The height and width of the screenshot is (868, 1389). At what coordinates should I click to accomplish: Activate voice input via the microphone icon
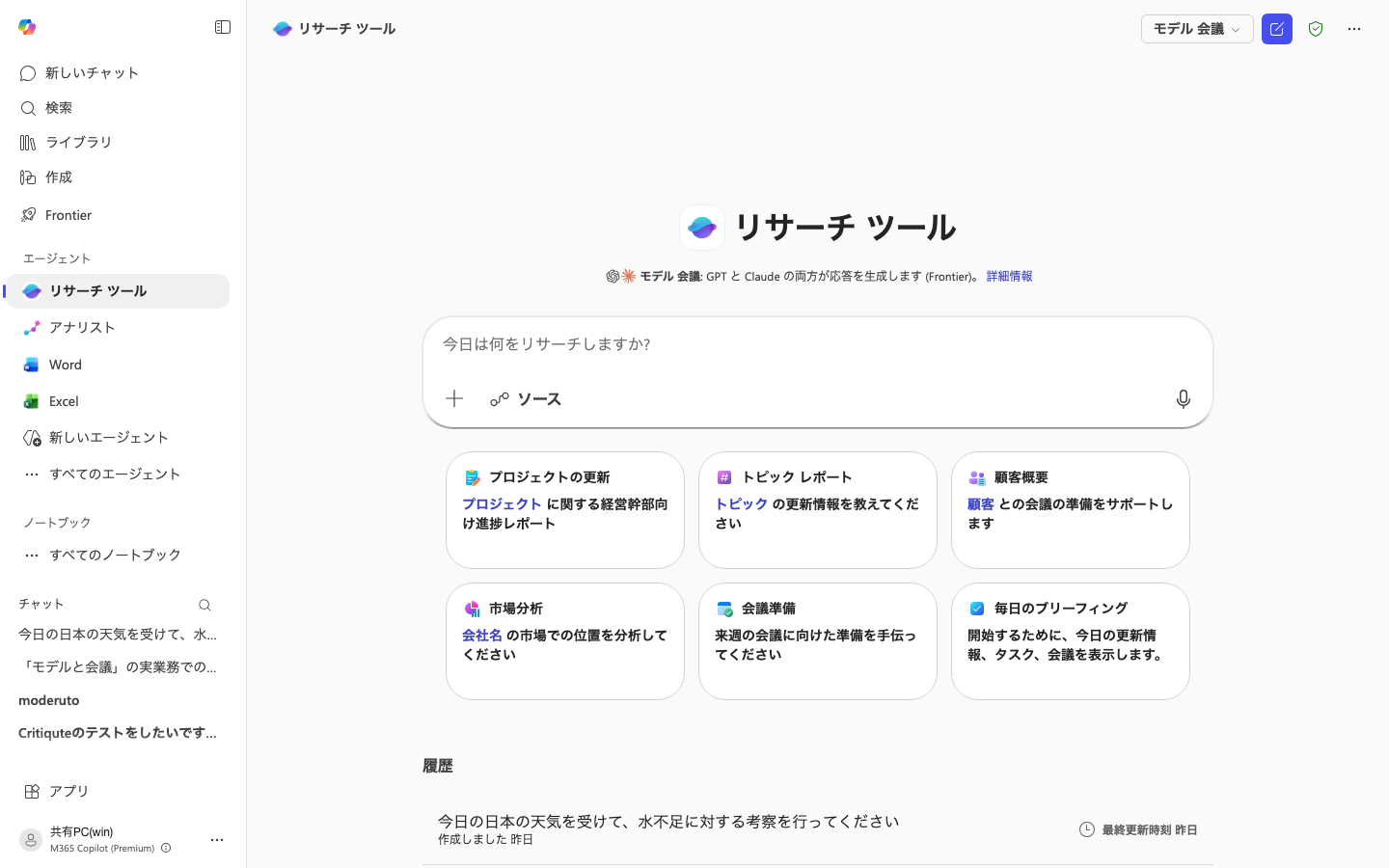1184,398
